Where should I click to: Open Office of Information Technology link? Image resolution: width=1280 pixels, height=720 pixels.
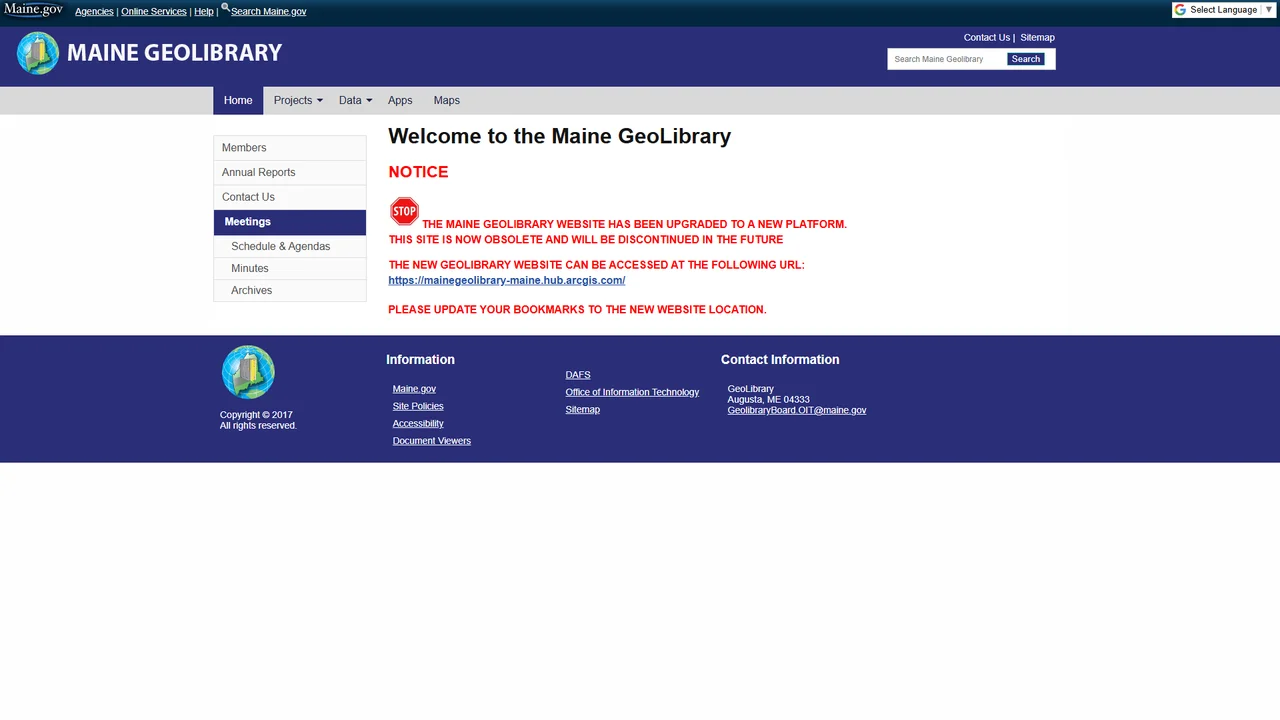(x=632, y=392)
